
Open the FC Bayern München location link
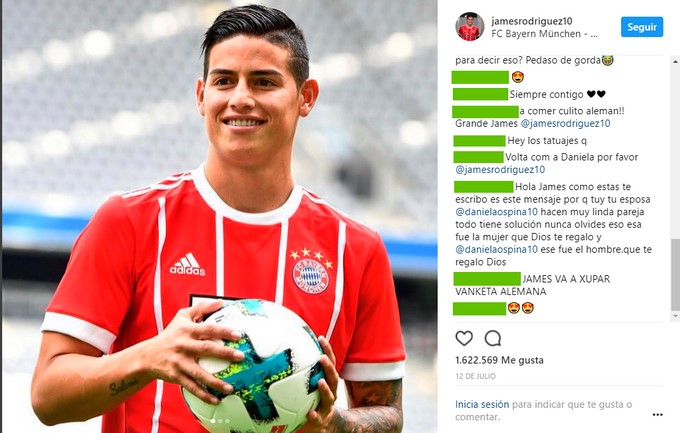[x=544, y=34]
